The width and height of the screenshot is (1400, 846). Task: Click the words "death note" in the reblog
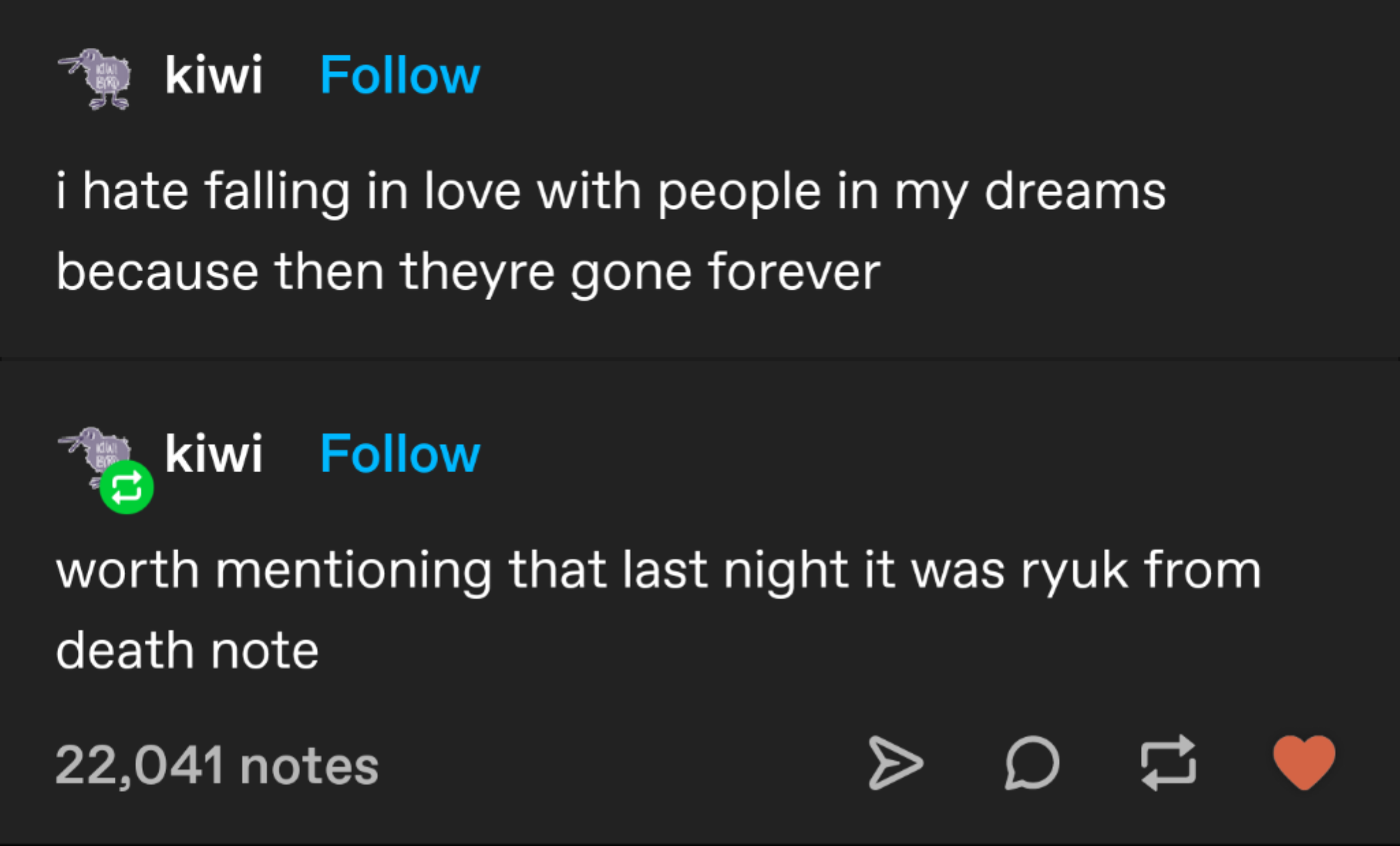pyautogui.click(x=187, y=651)
